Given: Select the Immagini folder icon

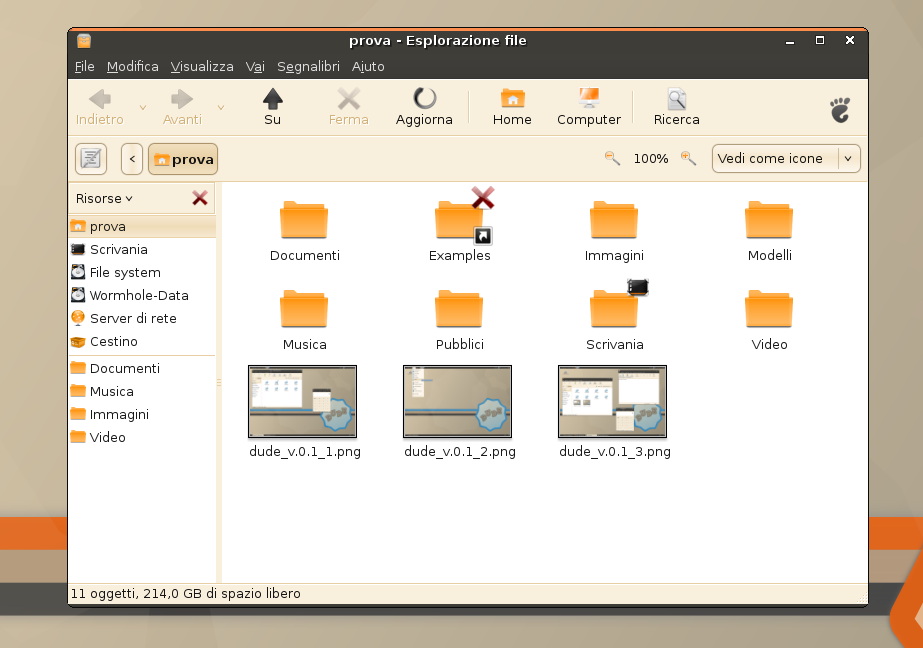Looking at the screenshot, I should click(614, 221).
